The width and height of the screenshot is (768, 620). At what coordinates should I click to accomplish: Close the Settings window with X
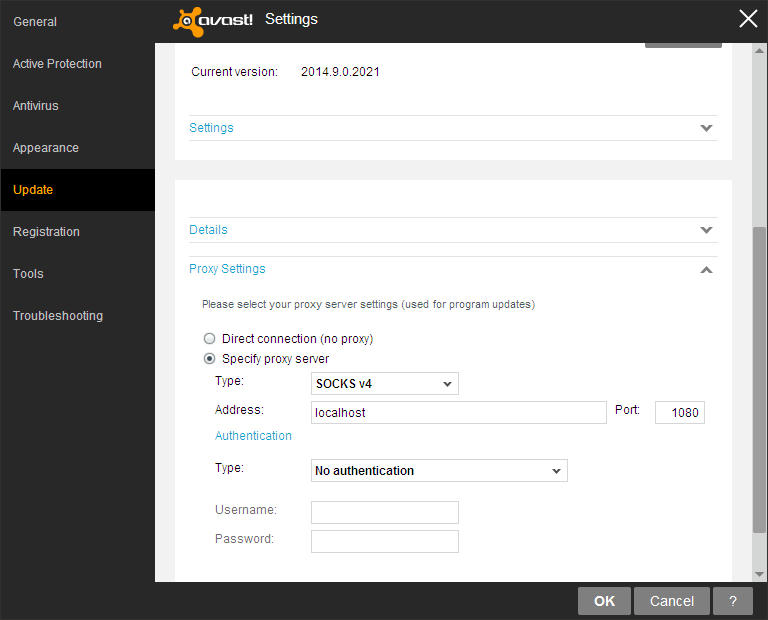[x=748, y=19]
